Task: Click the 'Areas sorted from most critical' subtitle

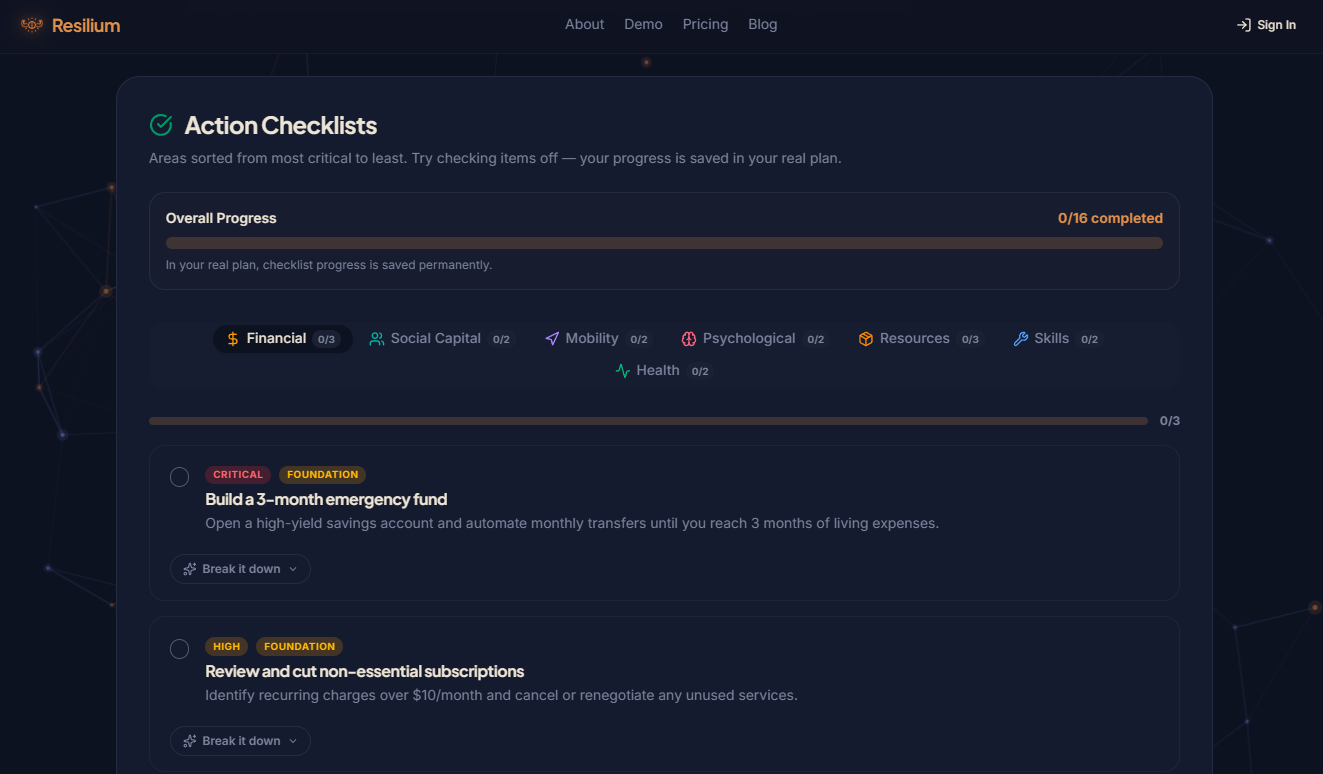Action: [495, 158]
